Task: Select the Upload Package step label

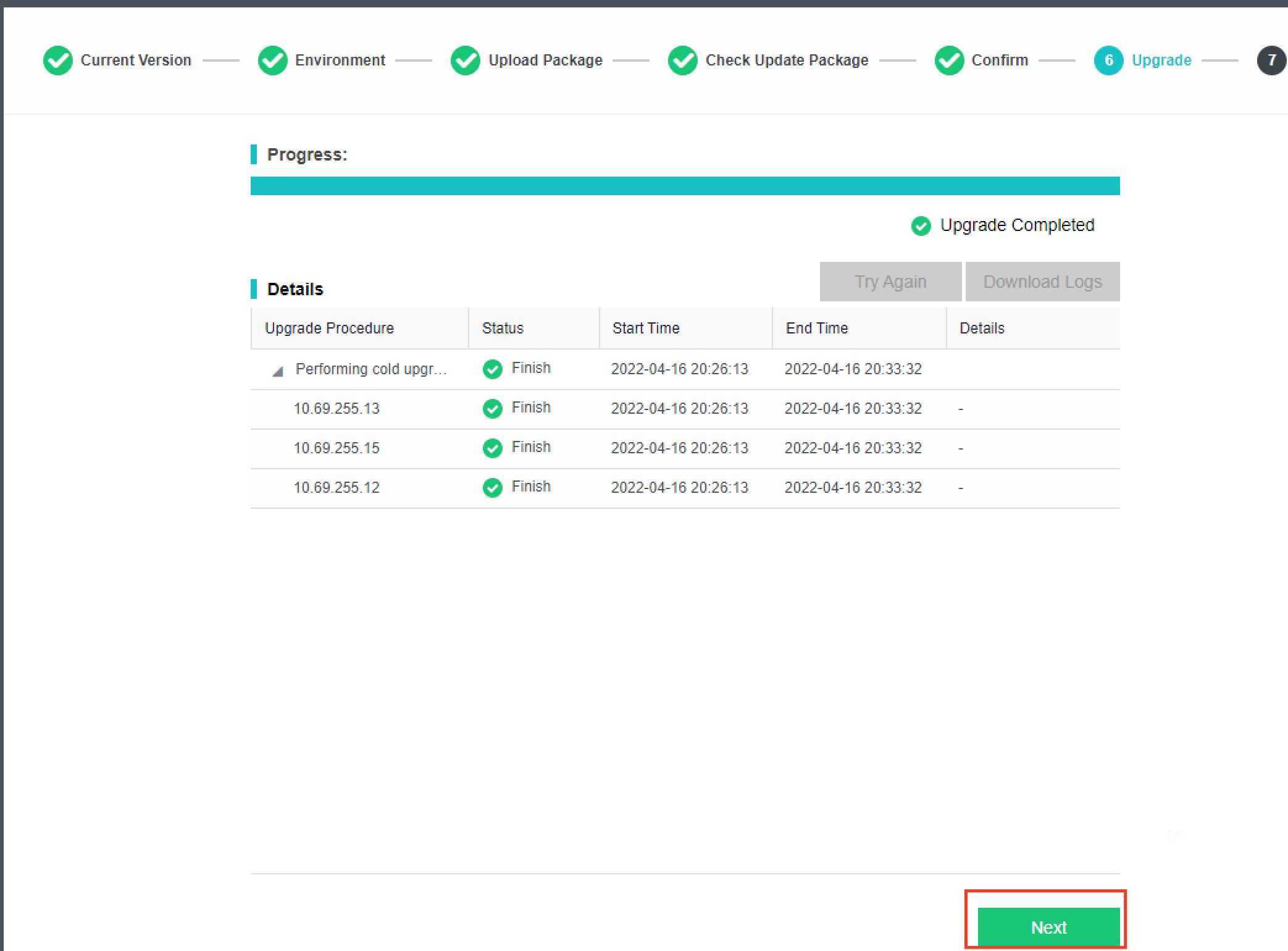Action: tap(545, 61)
